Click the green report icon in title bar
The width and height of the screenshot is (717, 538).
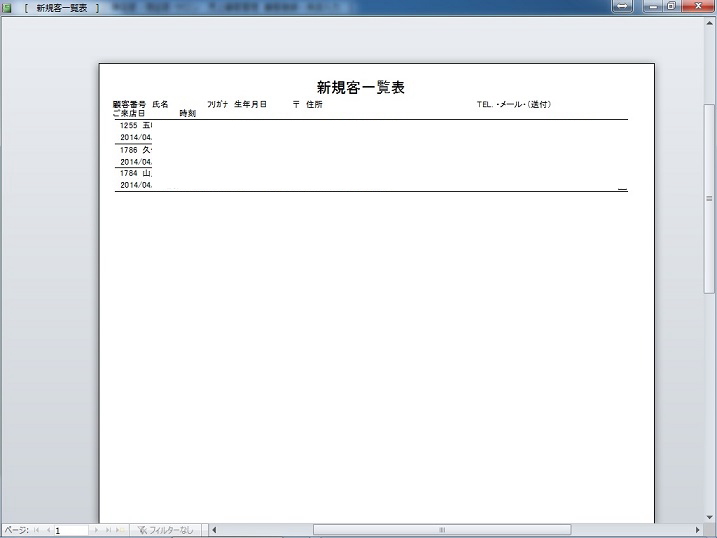pos(7,8)
